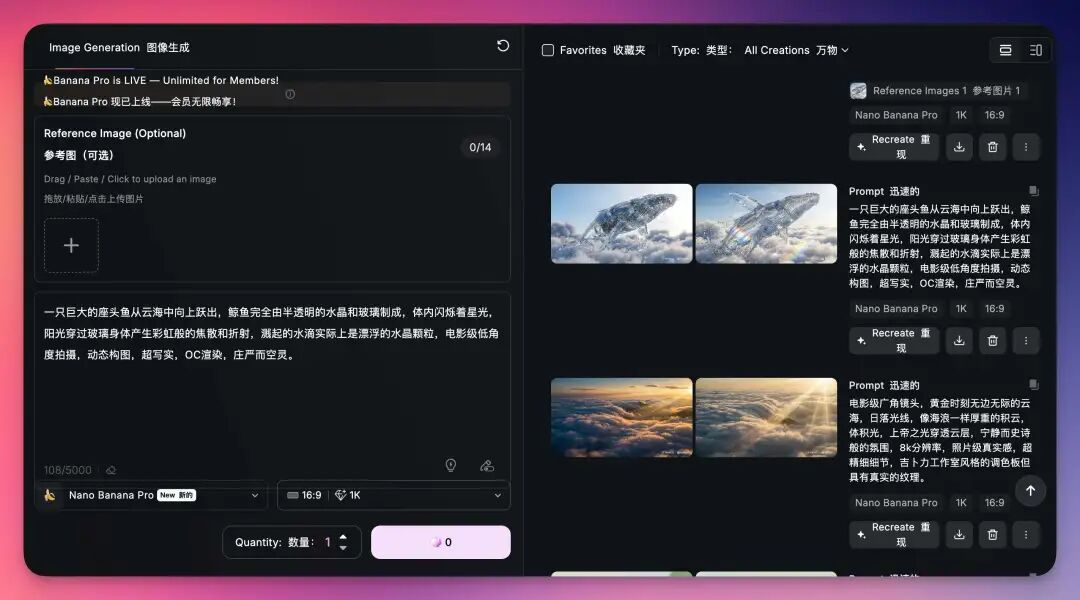The width and height of the screenshot is (1080, 600).
Task: Click the plus box to upload a reference image
Action: 71,244
